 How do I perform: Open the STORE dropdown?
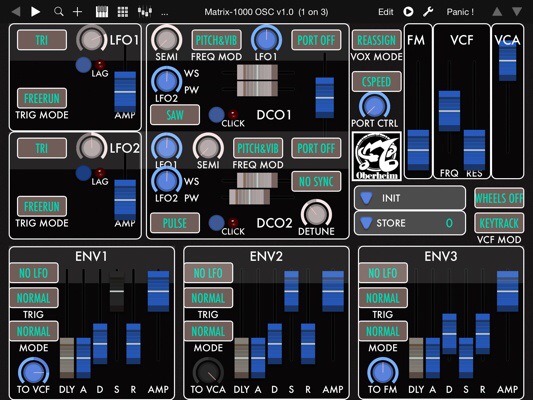tap(410, 223)
